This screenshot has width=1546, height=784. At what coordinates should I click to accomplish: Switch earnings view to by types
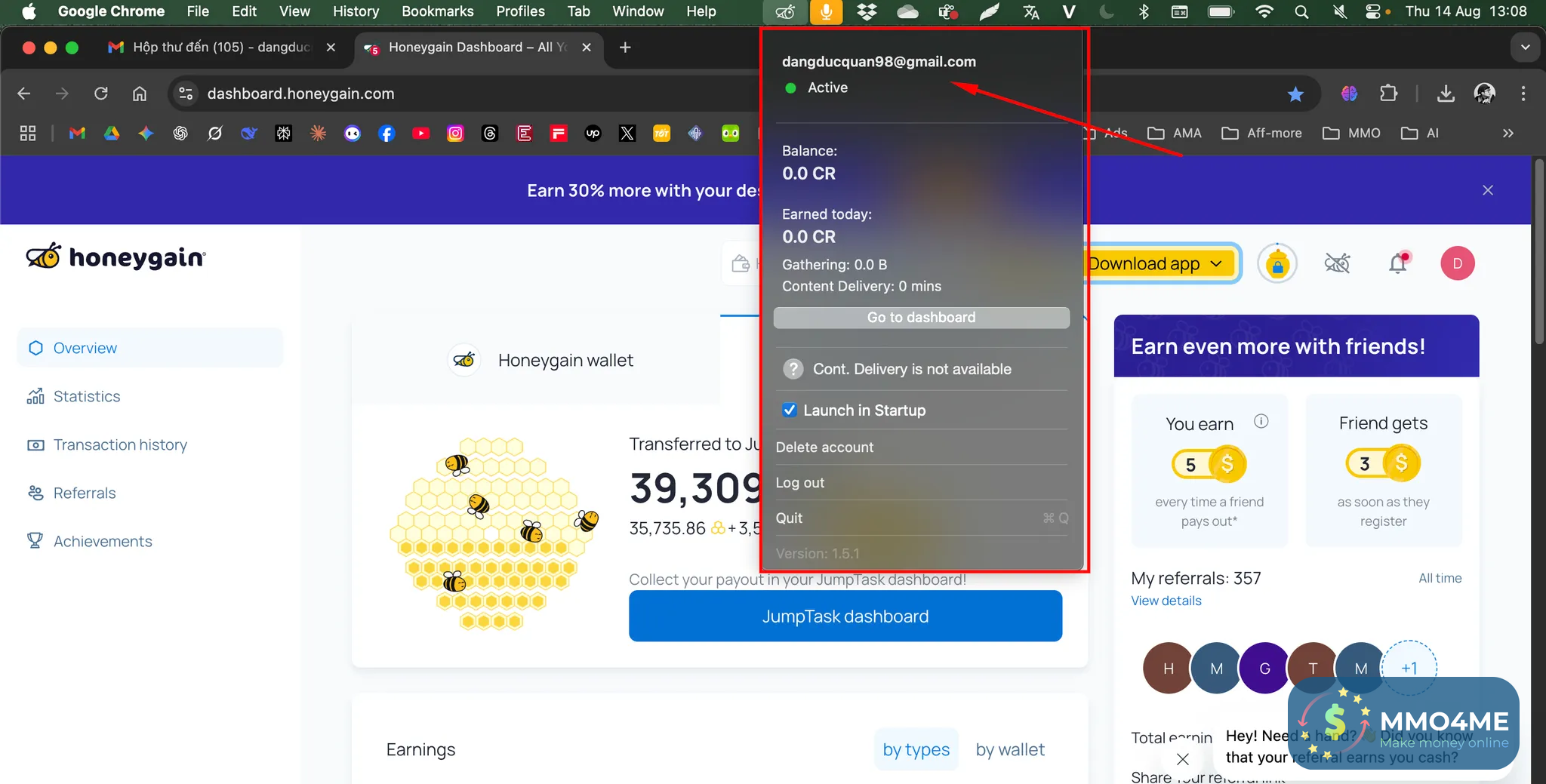click(916, 749)
